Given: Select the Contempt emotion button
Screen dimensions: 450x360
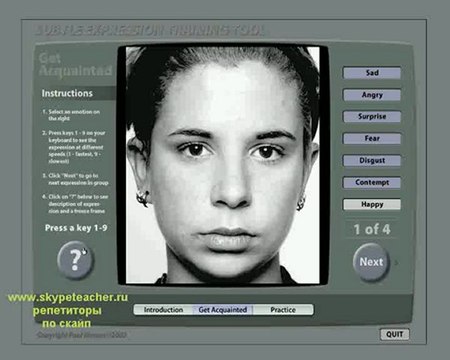Looking at the screenshot, I should (372, 182).
